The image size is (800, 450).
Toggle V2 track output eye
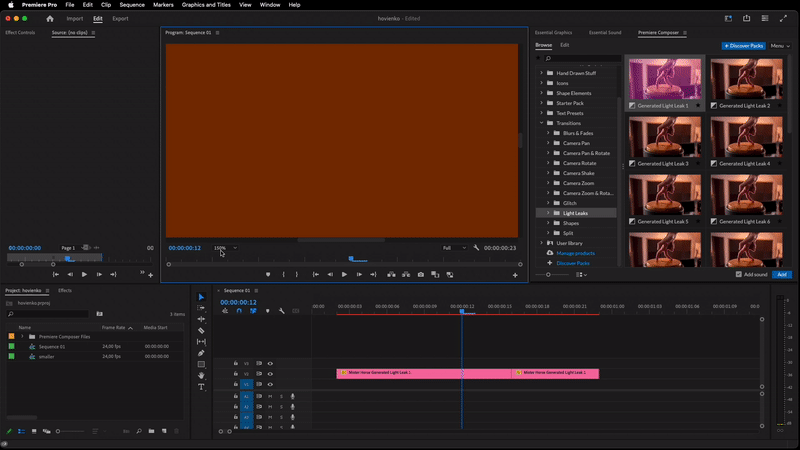coord(270,374)
